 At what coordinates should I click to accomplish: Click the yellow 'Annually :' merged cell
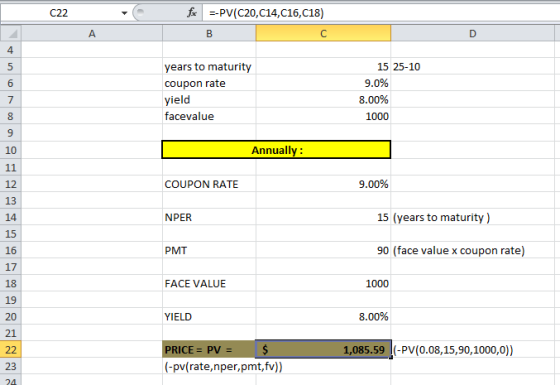tap(276, 150)
